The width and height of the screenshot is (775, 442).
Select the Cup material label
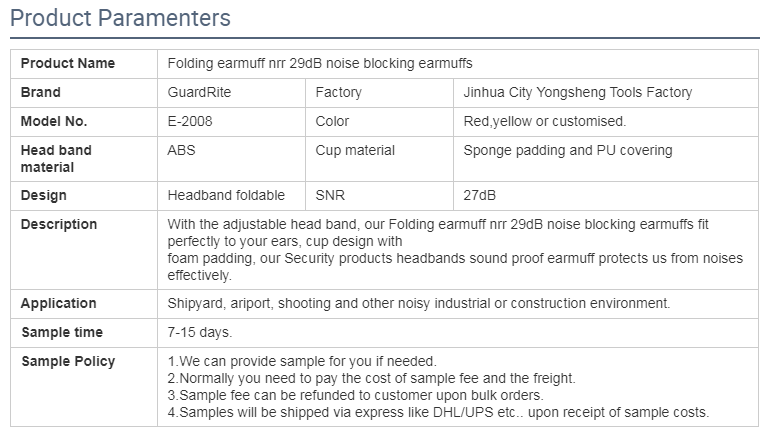pos(355,150)
